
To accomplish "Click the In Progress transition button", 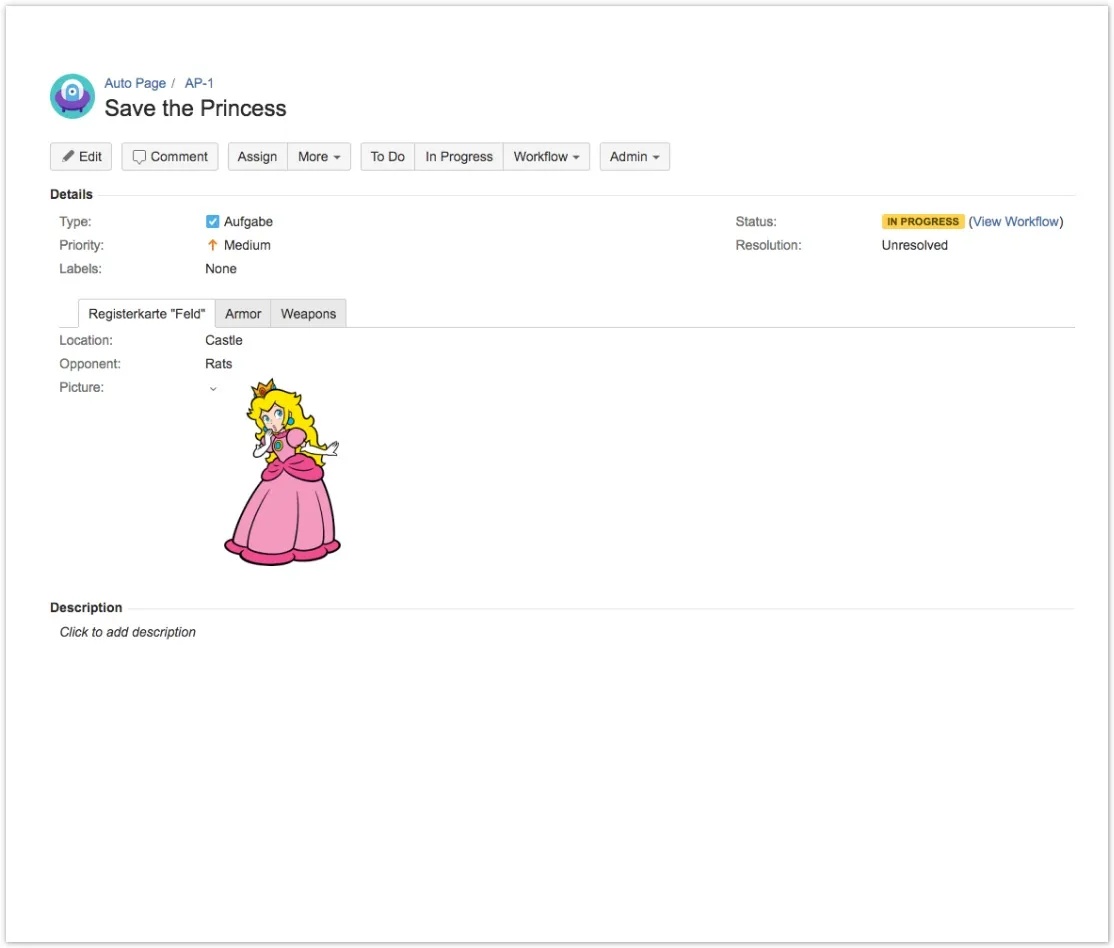I will click(459, 157).
